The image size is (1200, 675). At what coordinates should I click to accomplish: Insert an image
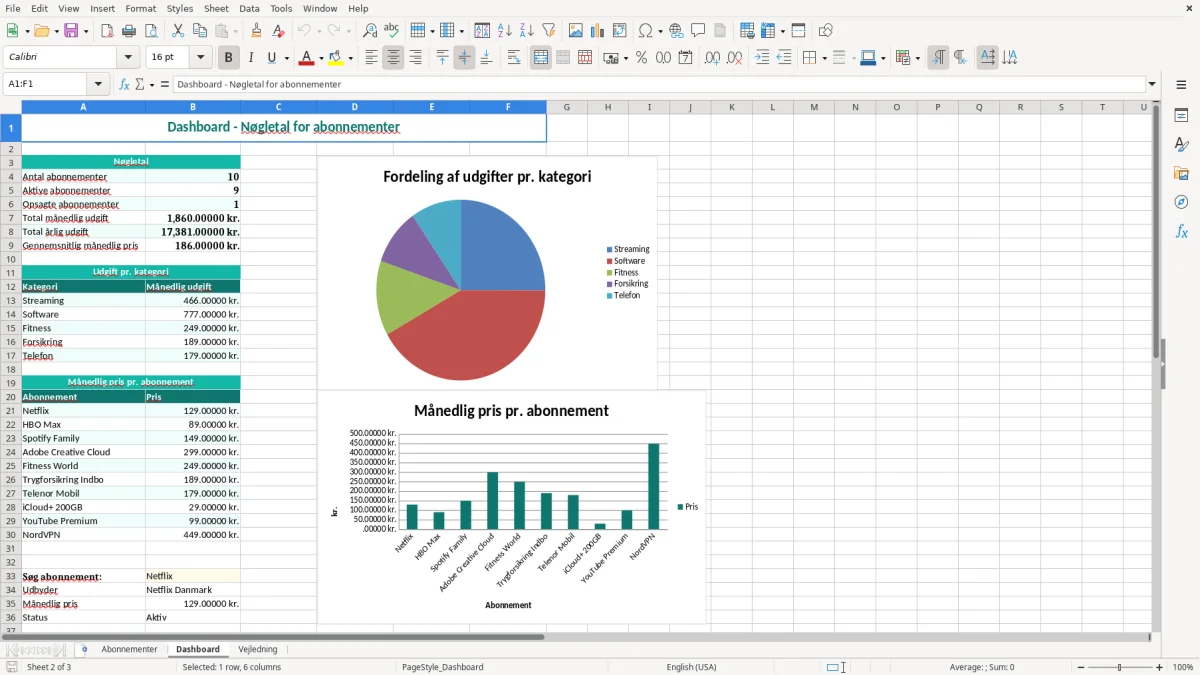tap(575, 31)
